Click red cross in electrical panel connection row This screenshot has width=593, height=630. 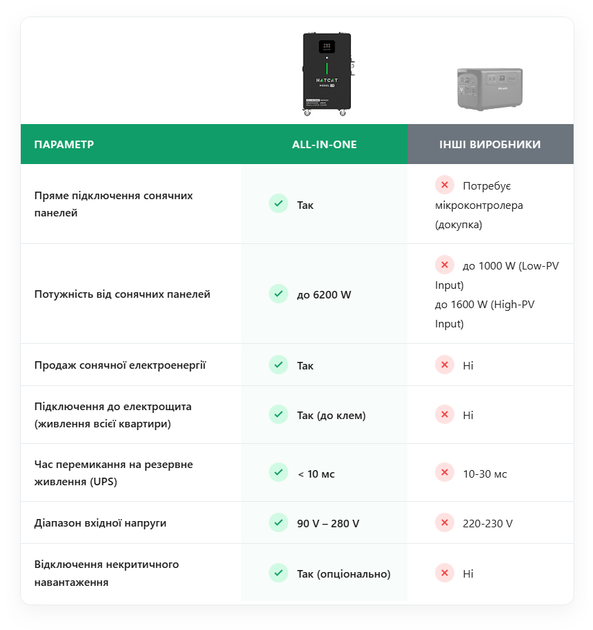tap(444, 414)
